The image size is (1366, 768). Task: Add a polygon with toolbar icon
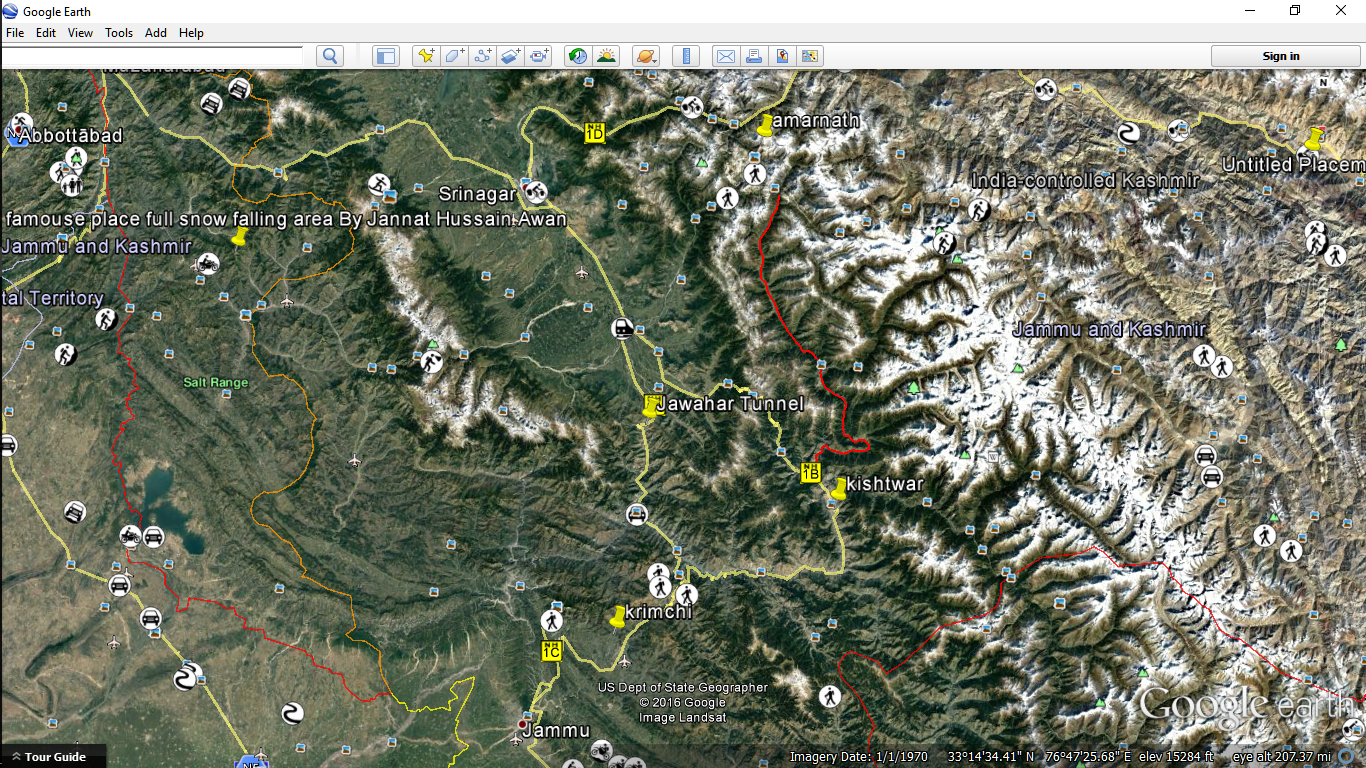455,56
